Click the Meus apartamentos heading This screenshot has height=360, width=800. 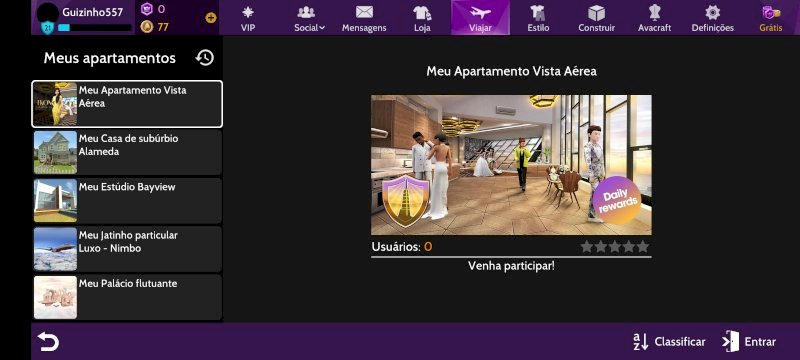pyautogui.click(x=110, y=58)
